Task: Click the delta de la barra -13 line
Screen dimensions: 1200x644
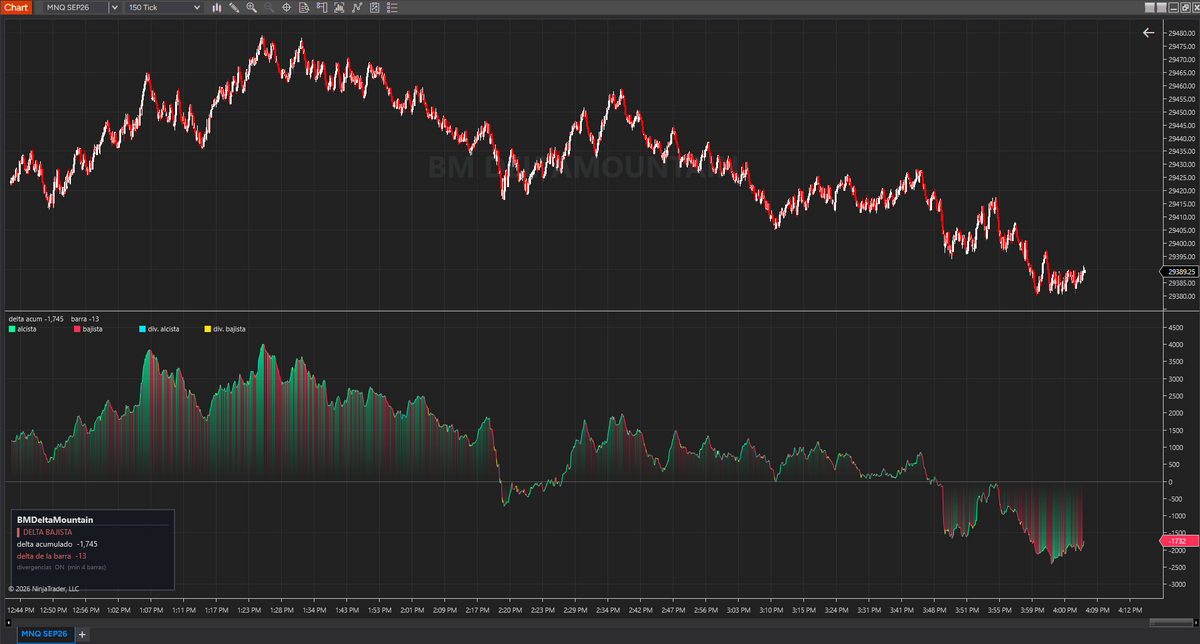Action: pos(52,556)
